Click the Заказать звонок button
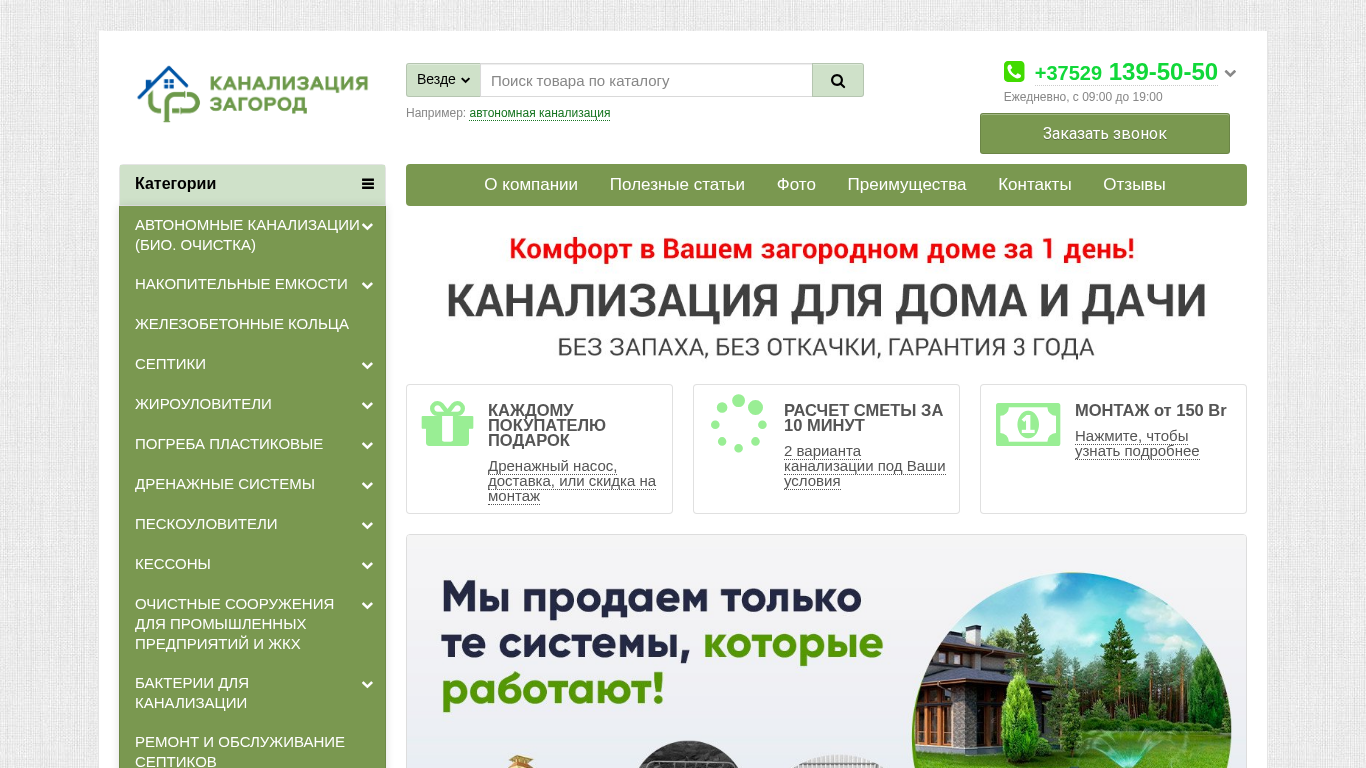The image size is (1366, 768). 1105,133
